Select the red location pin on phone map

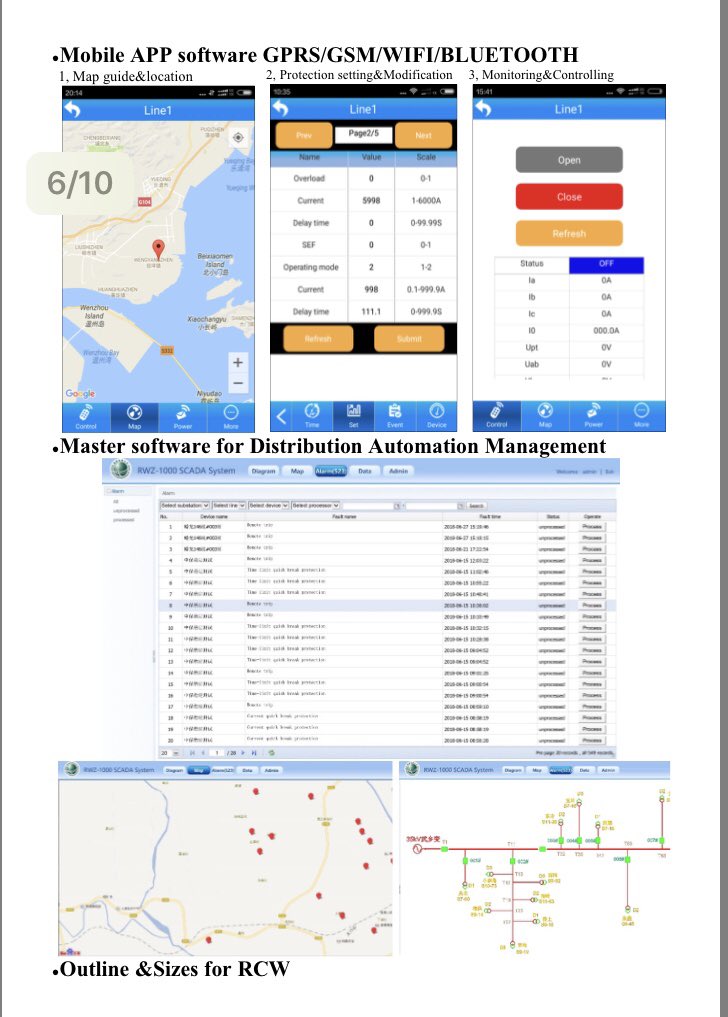(158, 249)
